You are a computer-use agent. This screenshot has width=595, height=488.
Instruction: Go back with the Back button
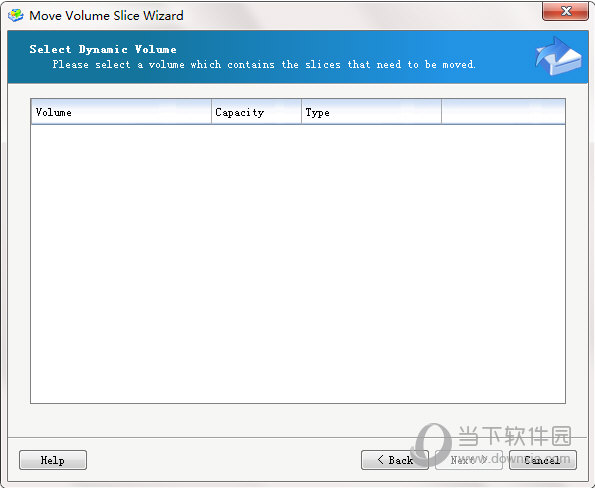pos(395,460)
